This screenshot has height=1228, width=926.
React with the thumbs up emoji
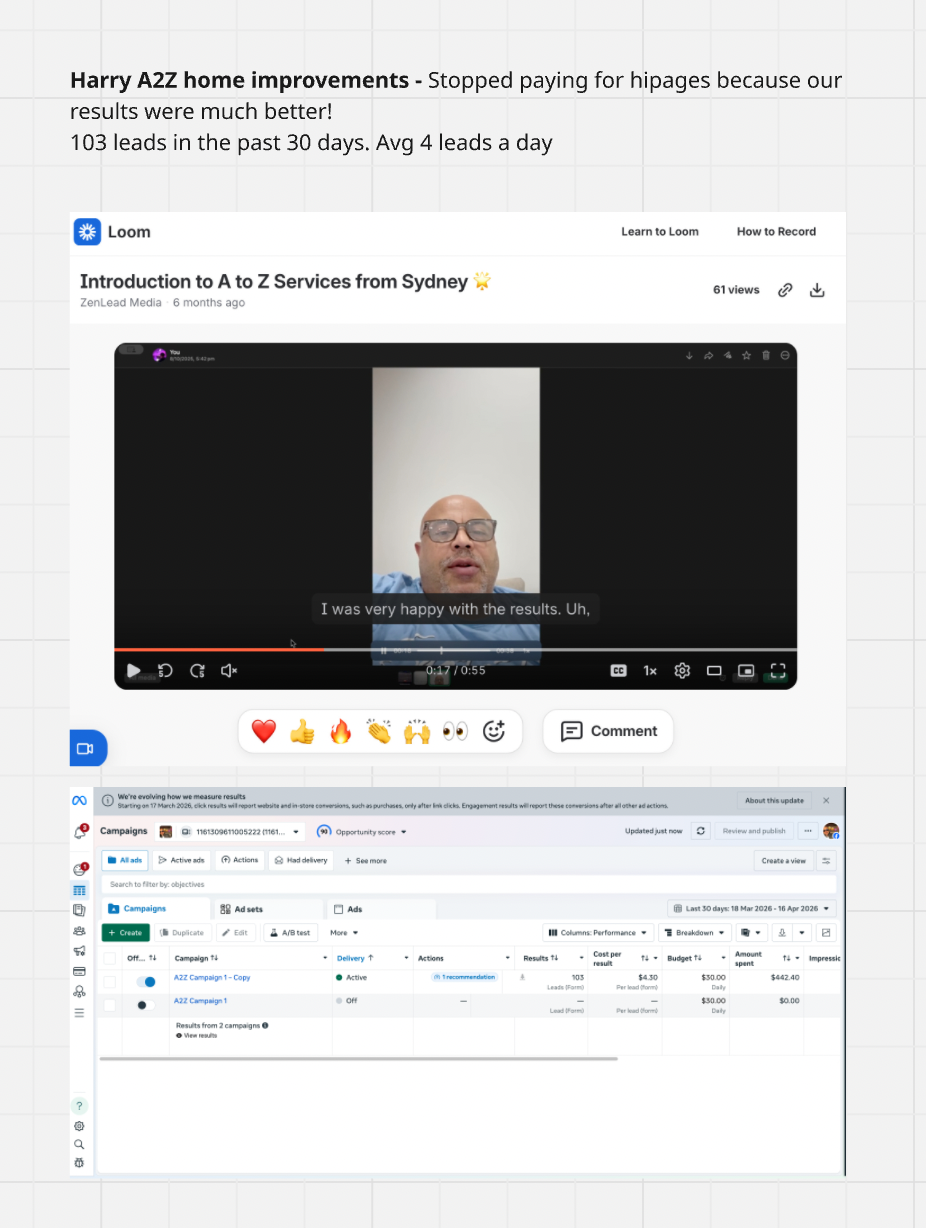(x=302, y=732)
